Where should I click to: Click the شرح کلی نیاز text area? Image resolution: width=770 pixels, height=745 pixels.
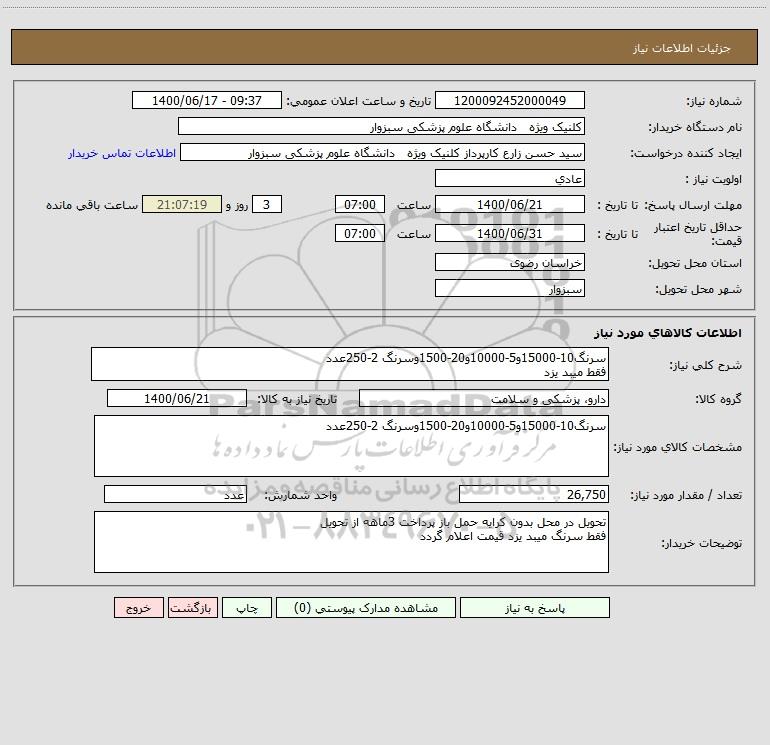pyautogui.click(x=350, y=364)
